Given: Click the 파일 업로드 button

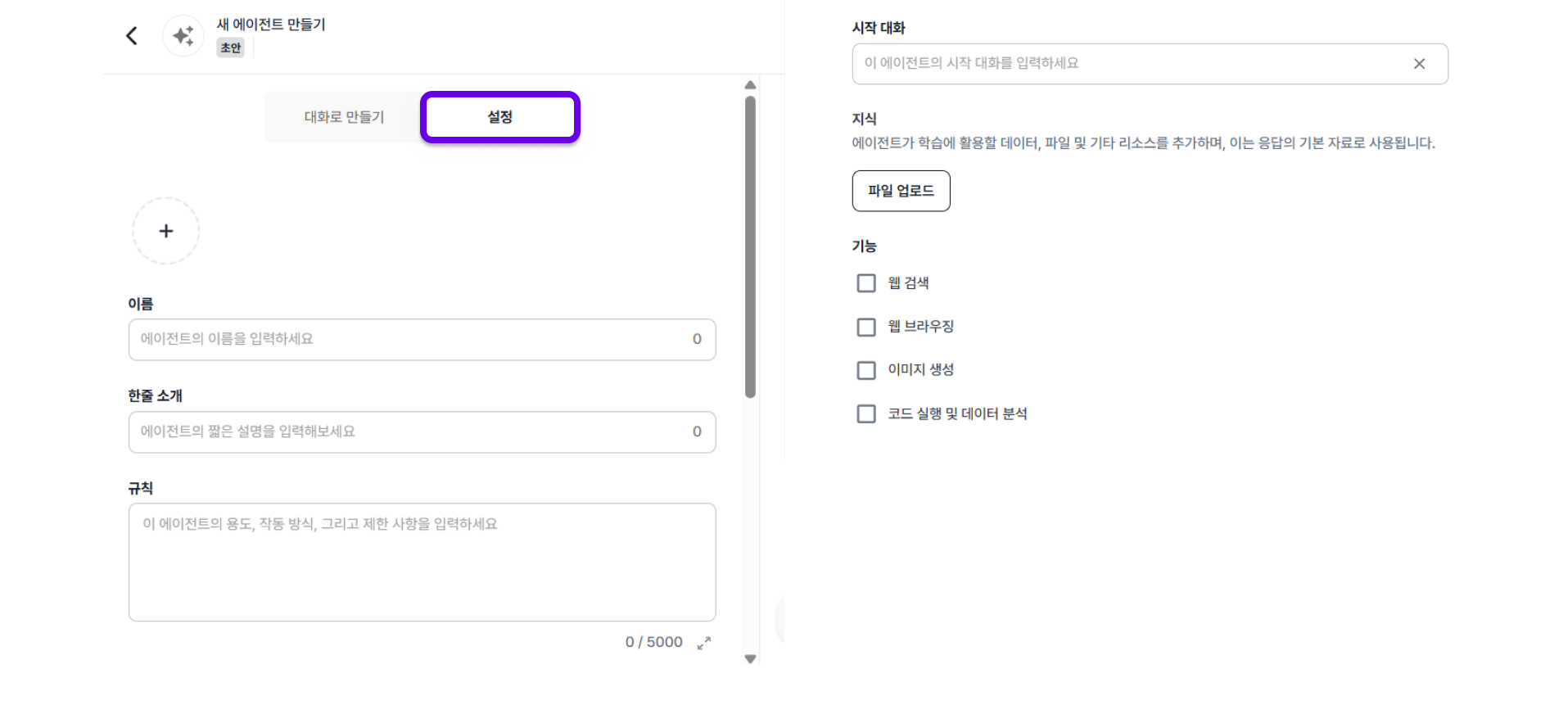Looking at the screenshot, I should (901, 191).
